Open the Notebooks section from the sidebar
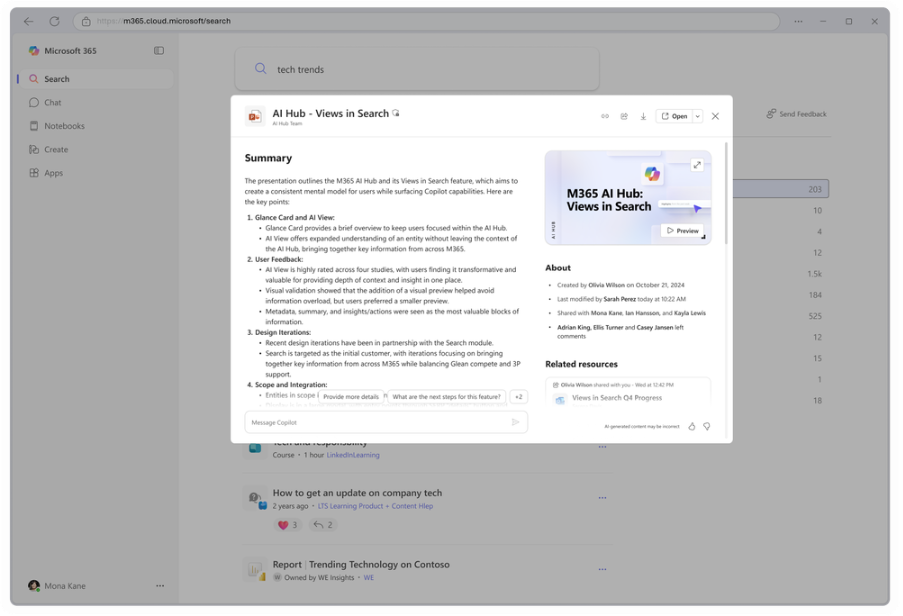Viewport: 903px width, 616px height. pyautogui.click(x=36, y=125)
